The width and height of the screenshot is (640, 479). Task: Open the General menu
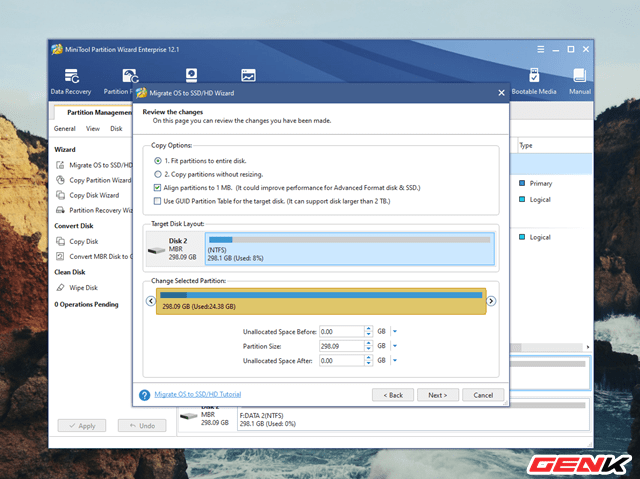[64, 129]
